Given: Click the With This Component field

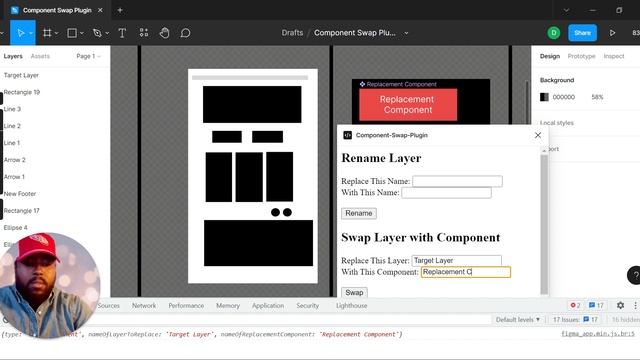Looking at the screenshot, I should [x=466, y=272].
